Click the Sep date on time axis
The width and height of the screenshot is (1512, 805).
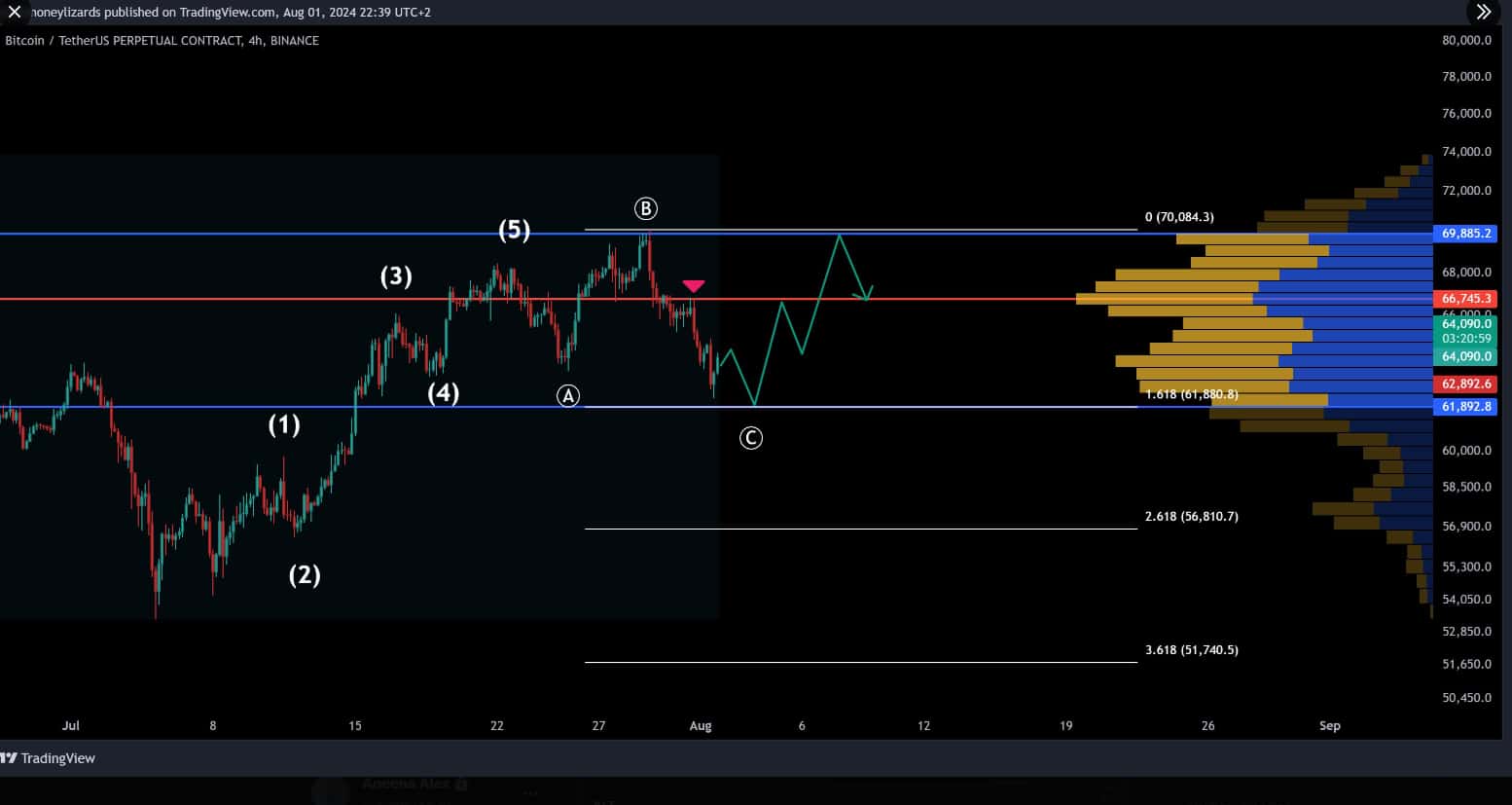(1329, 726)
